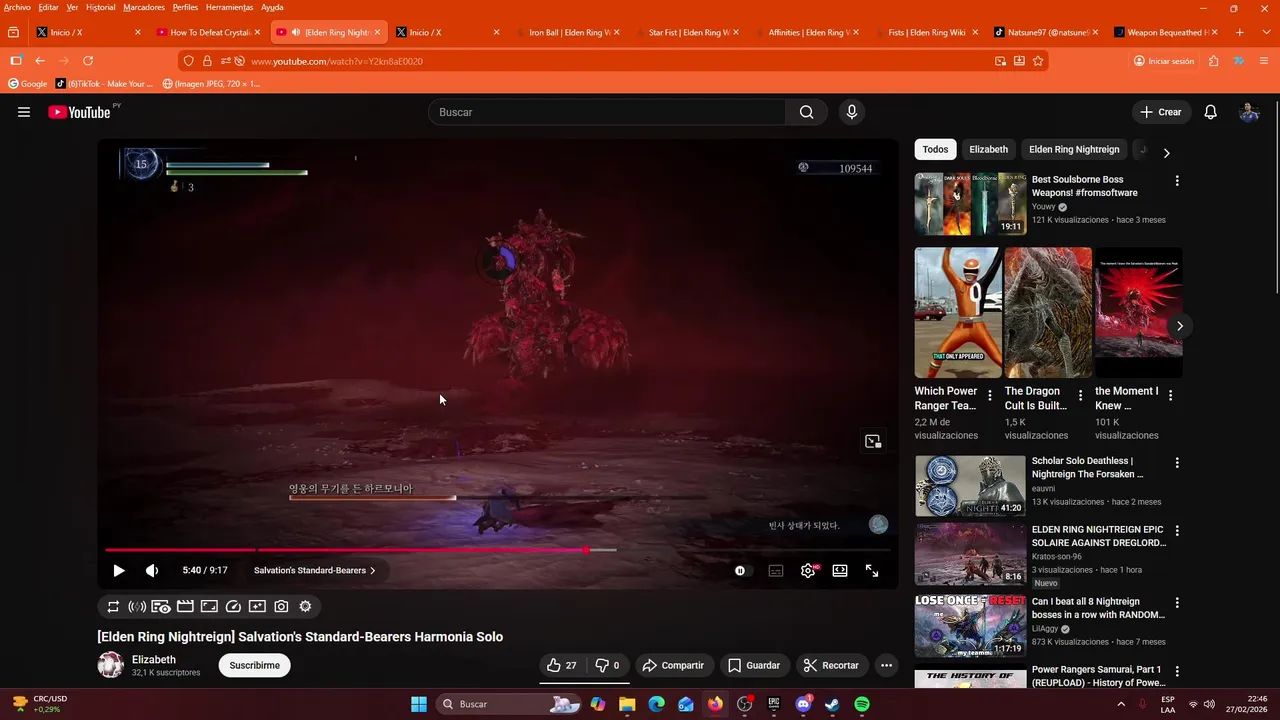Open Steam from the Windows taskbar
This screenshot has width=1280, height=720.
832,704
